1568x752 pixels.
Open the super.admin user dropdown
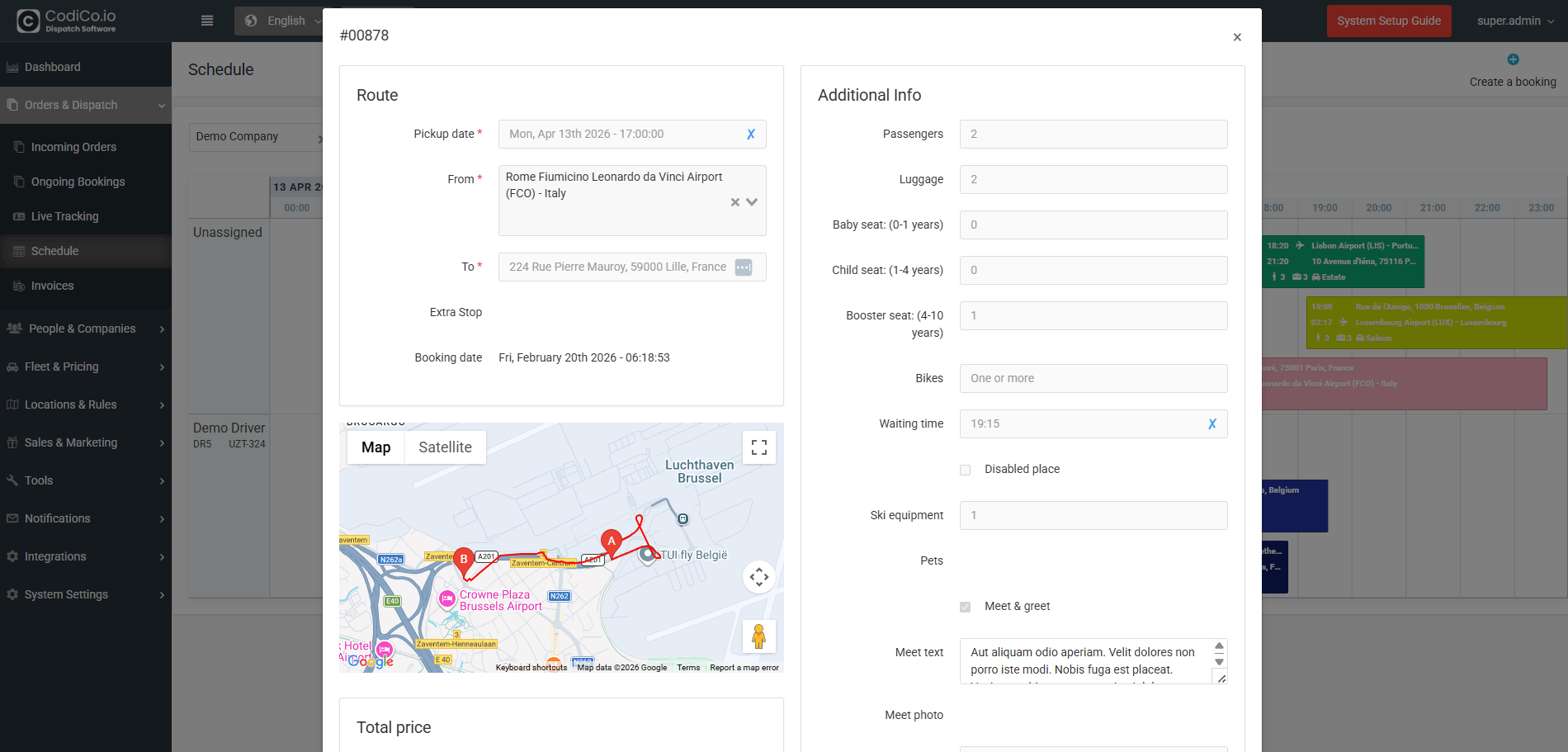tap(1515, 21)
